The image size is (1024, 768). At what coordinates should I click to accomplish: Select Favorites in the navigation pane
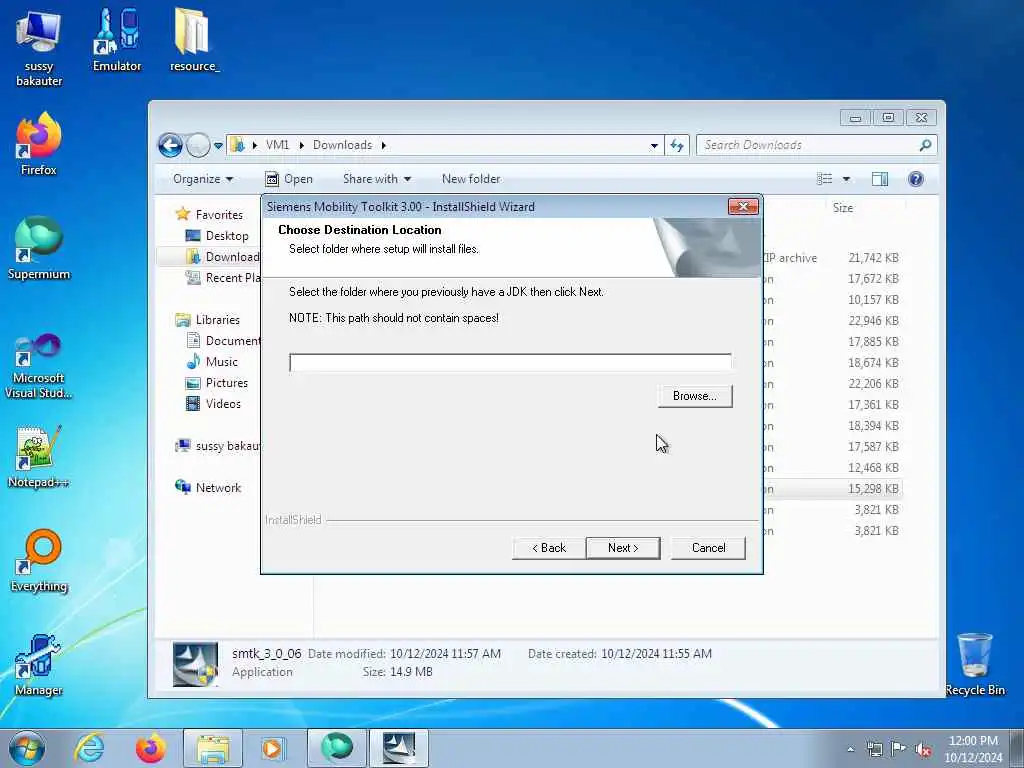(219, 215)
